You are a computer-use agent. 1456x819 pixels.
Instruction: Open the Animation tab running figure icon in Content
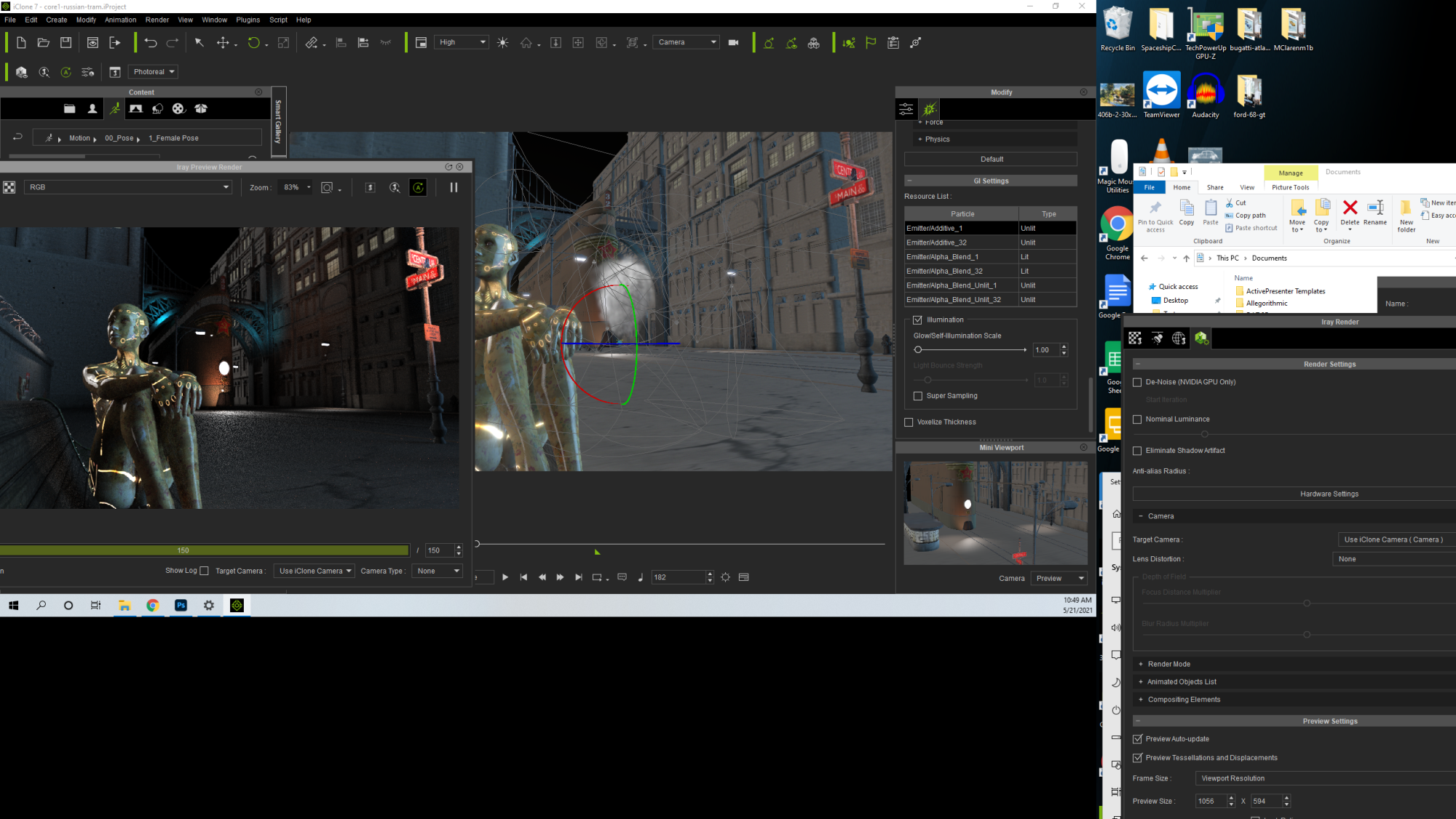(x=114, y=108)
